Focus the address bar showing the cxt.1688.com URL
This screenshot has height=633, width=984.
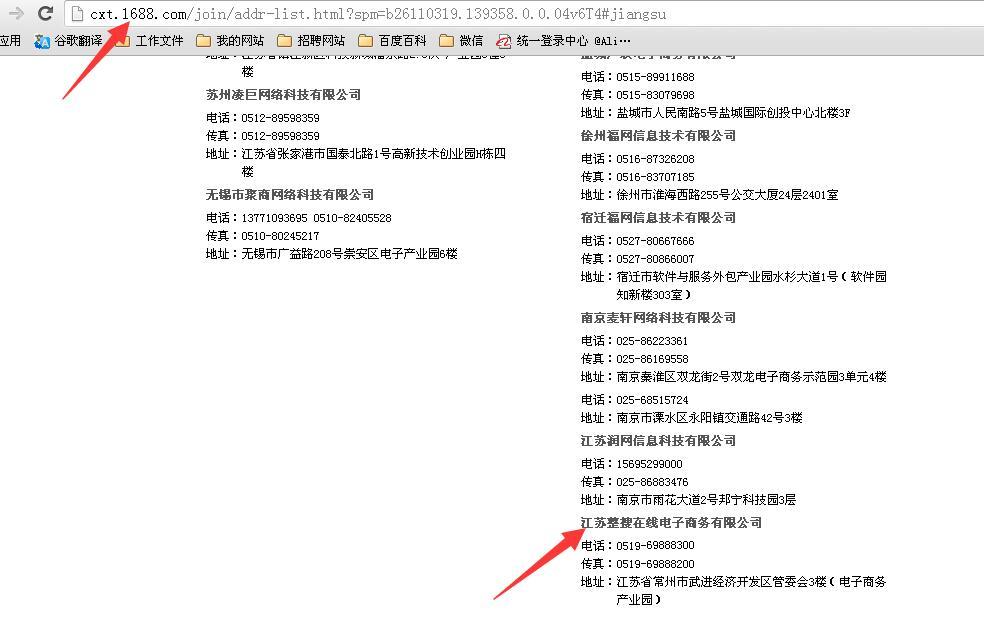(x=526, y=13)
